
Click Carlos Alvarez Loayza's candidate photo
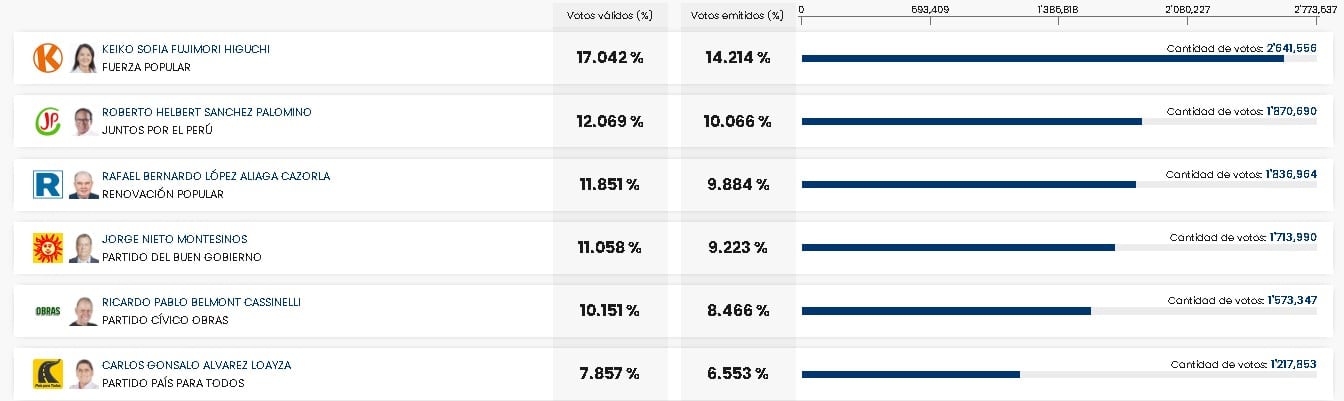pos(83,374)
